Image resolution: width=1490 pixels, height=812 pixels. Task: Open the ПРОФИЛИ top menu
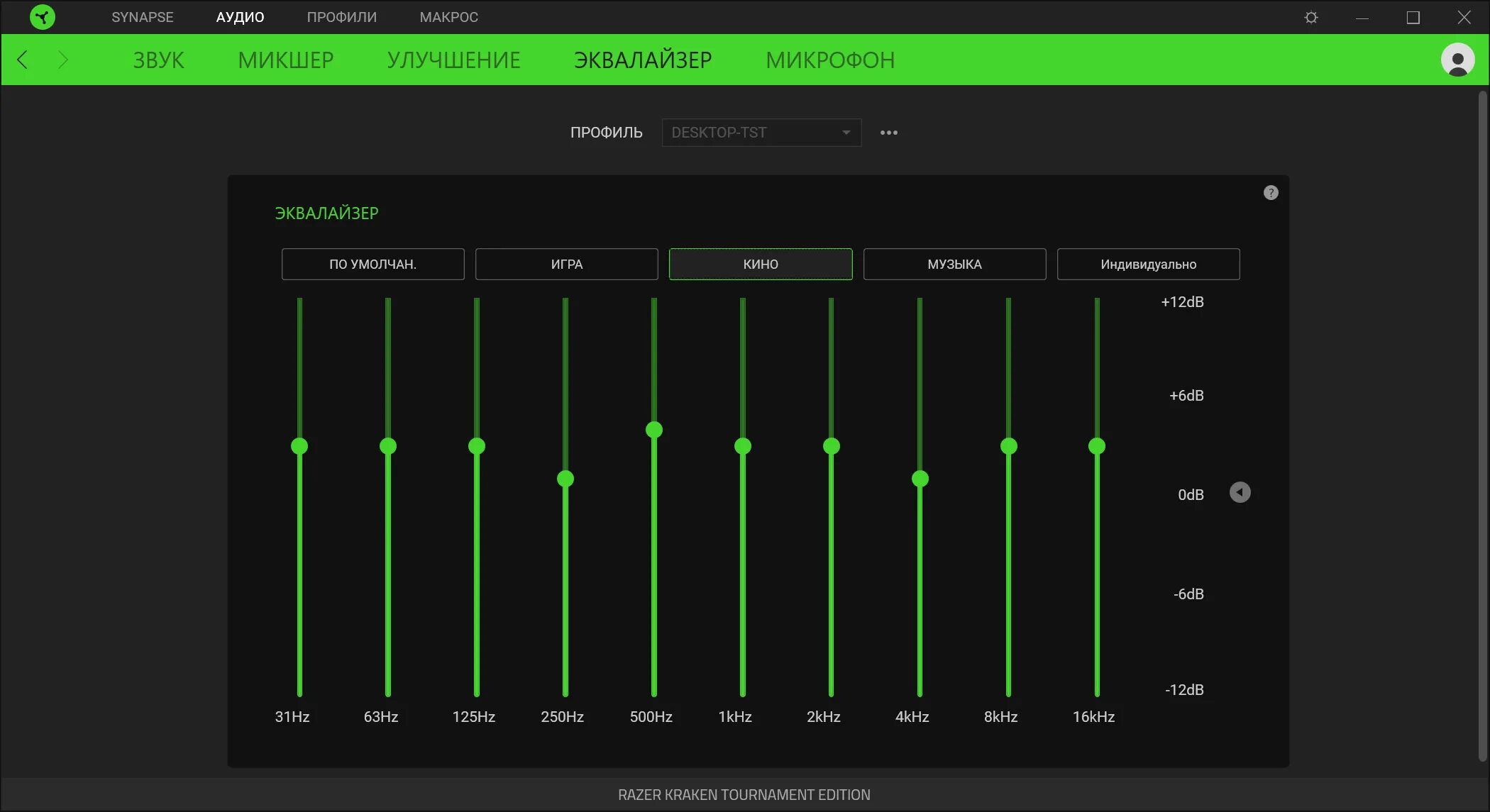(x=341, y=17)
